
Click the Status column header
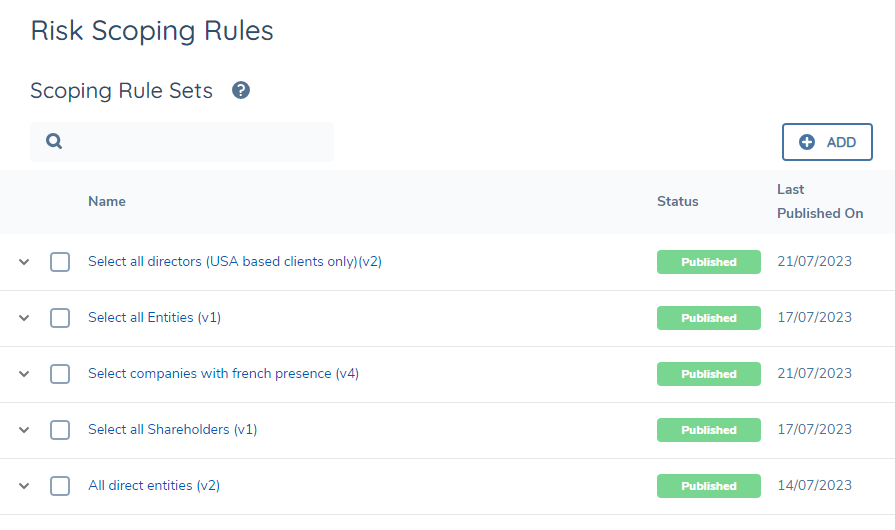tap(677, 201)
